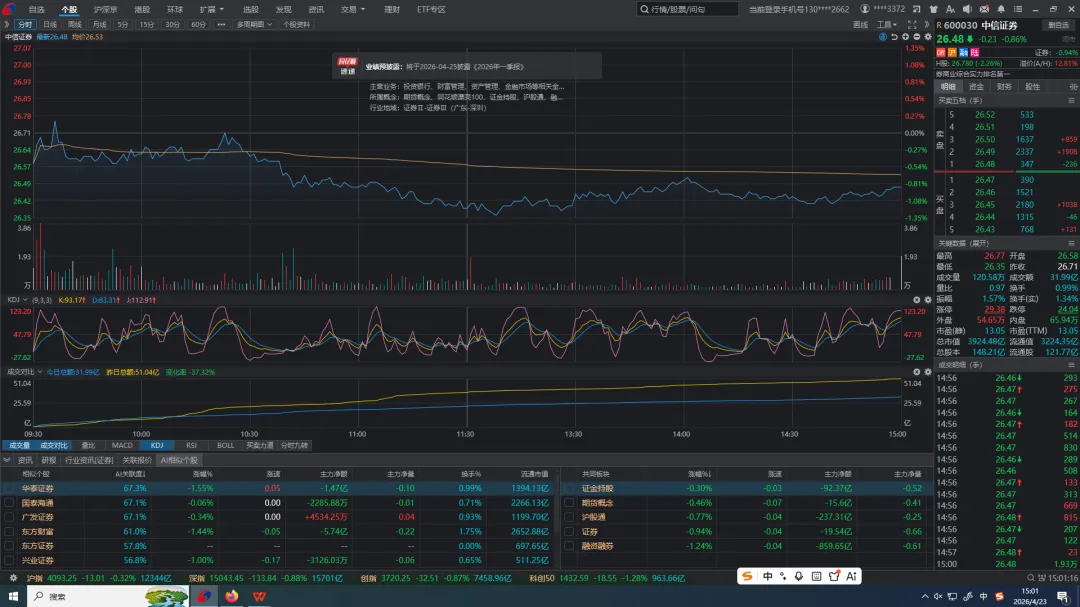Expand the 交易 menu dropdown

[x=353, y=10]
